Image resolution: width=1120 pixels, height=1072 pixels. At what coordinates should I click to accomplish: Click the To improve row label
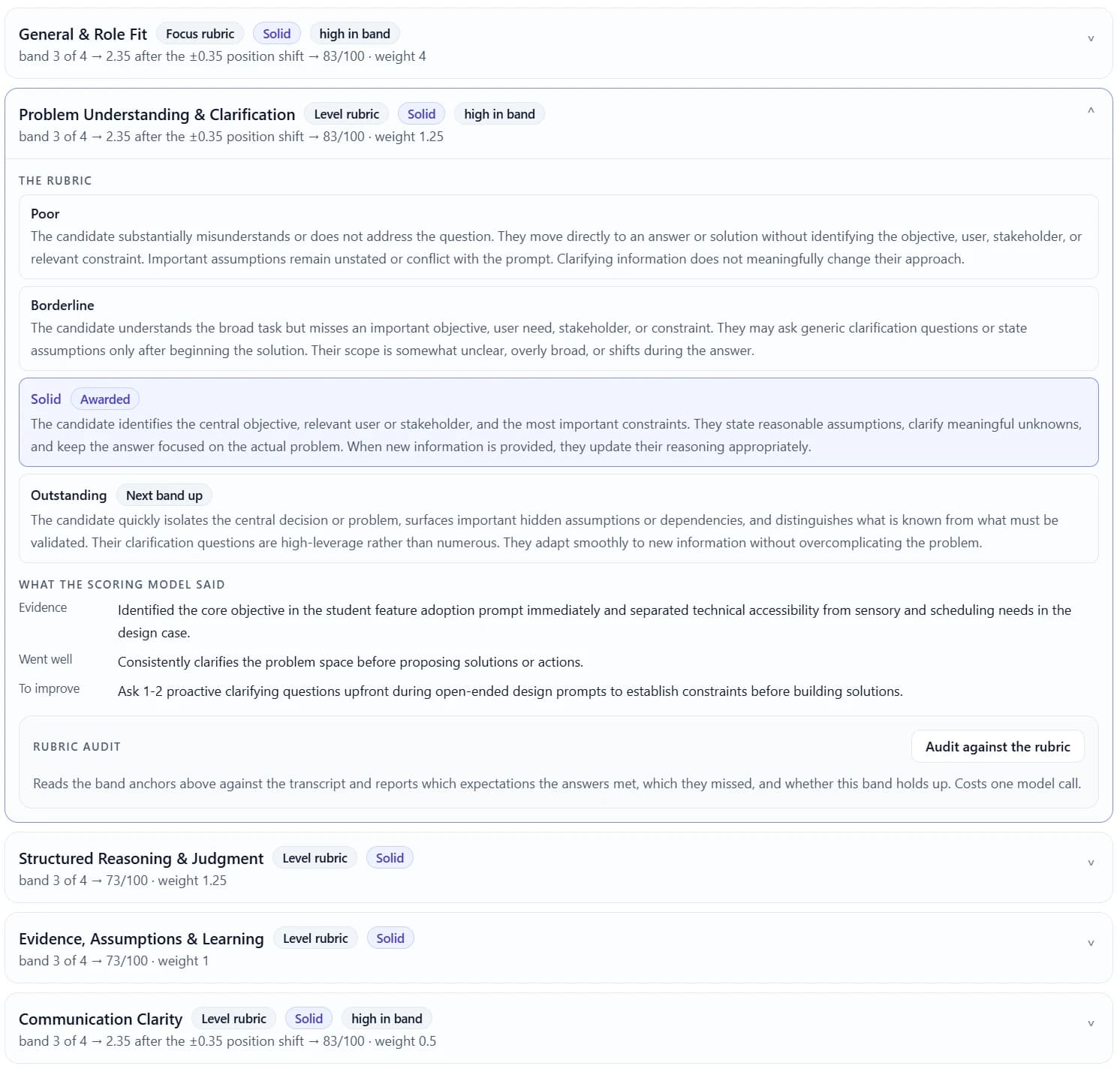click(49, 688)
